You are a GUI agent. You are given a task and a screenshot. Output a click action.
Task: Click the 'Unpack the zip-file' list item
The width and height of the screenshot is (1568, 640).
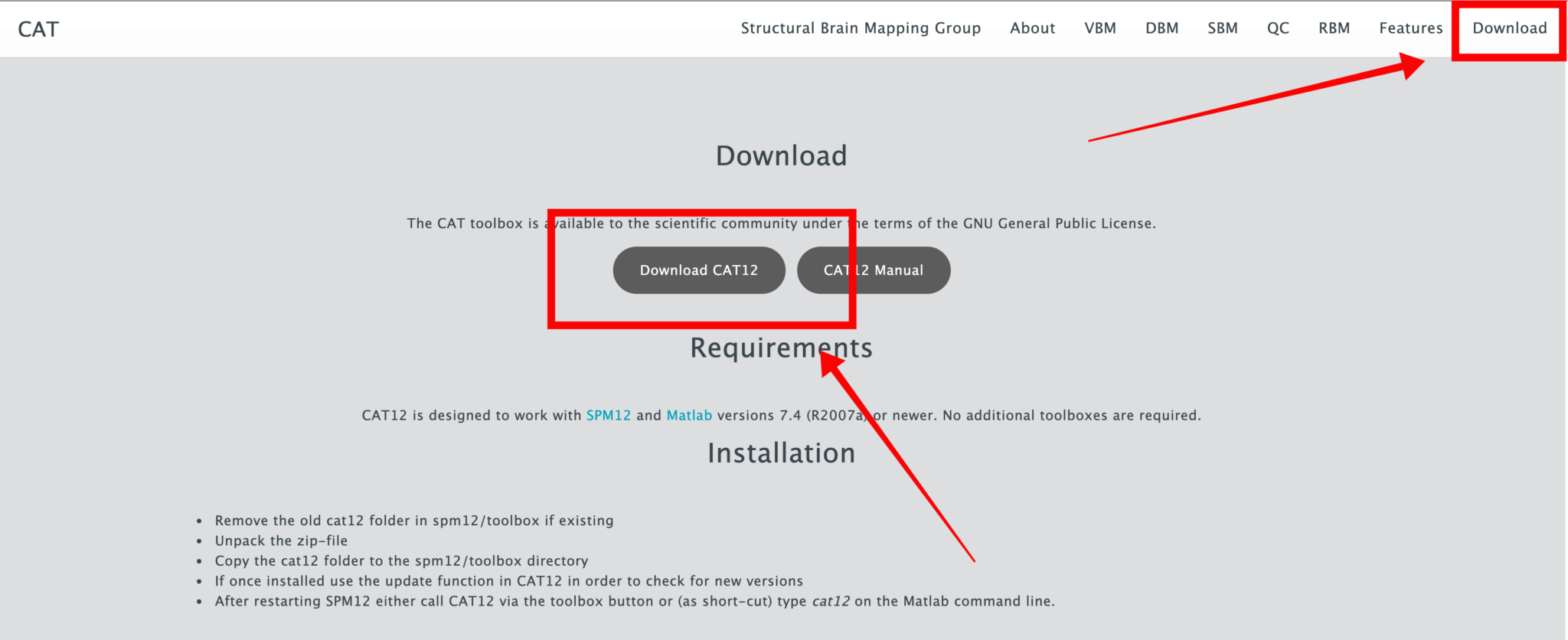click(281, 541)
